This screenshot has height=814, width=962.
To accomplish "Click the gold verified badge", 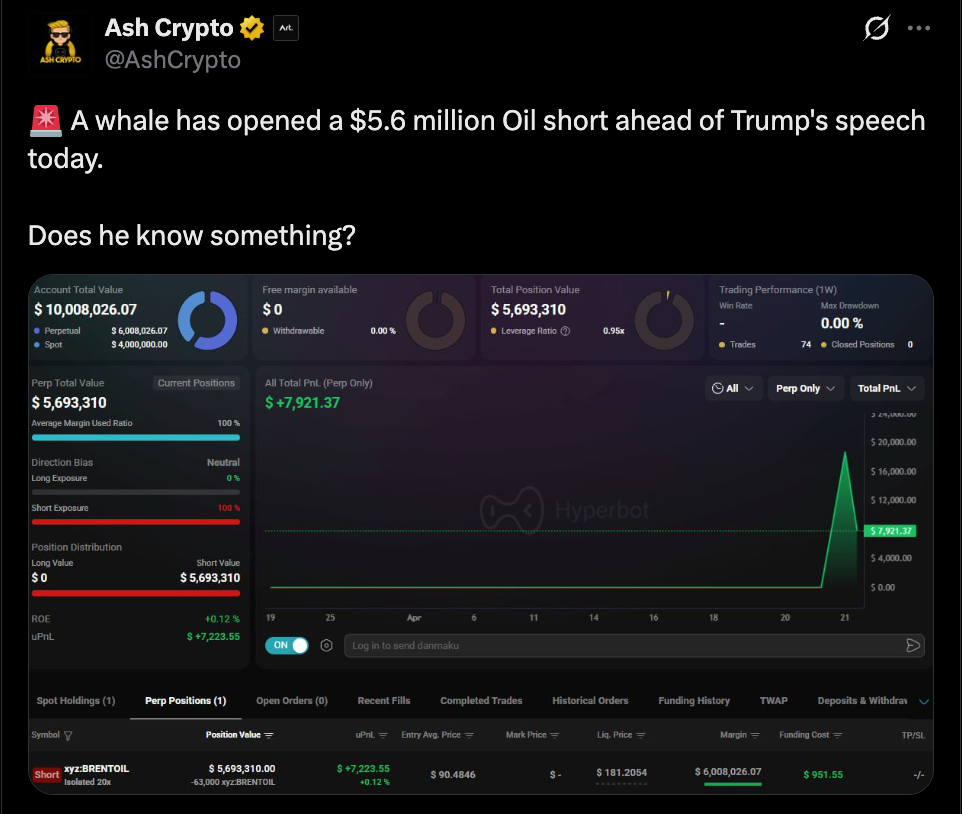I will tap(253, 29).
